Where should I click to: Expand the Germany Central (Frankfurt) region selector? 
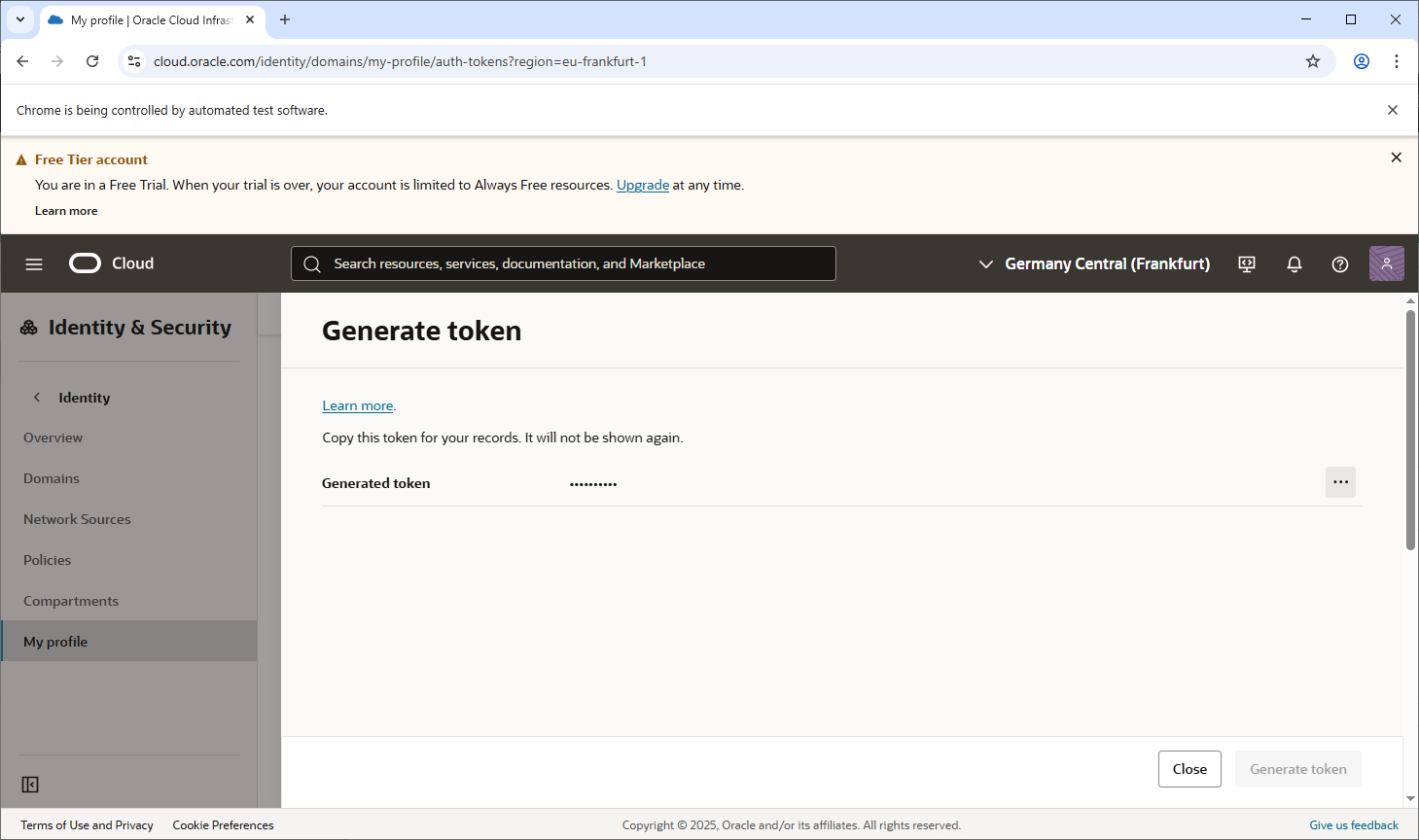1094,264
